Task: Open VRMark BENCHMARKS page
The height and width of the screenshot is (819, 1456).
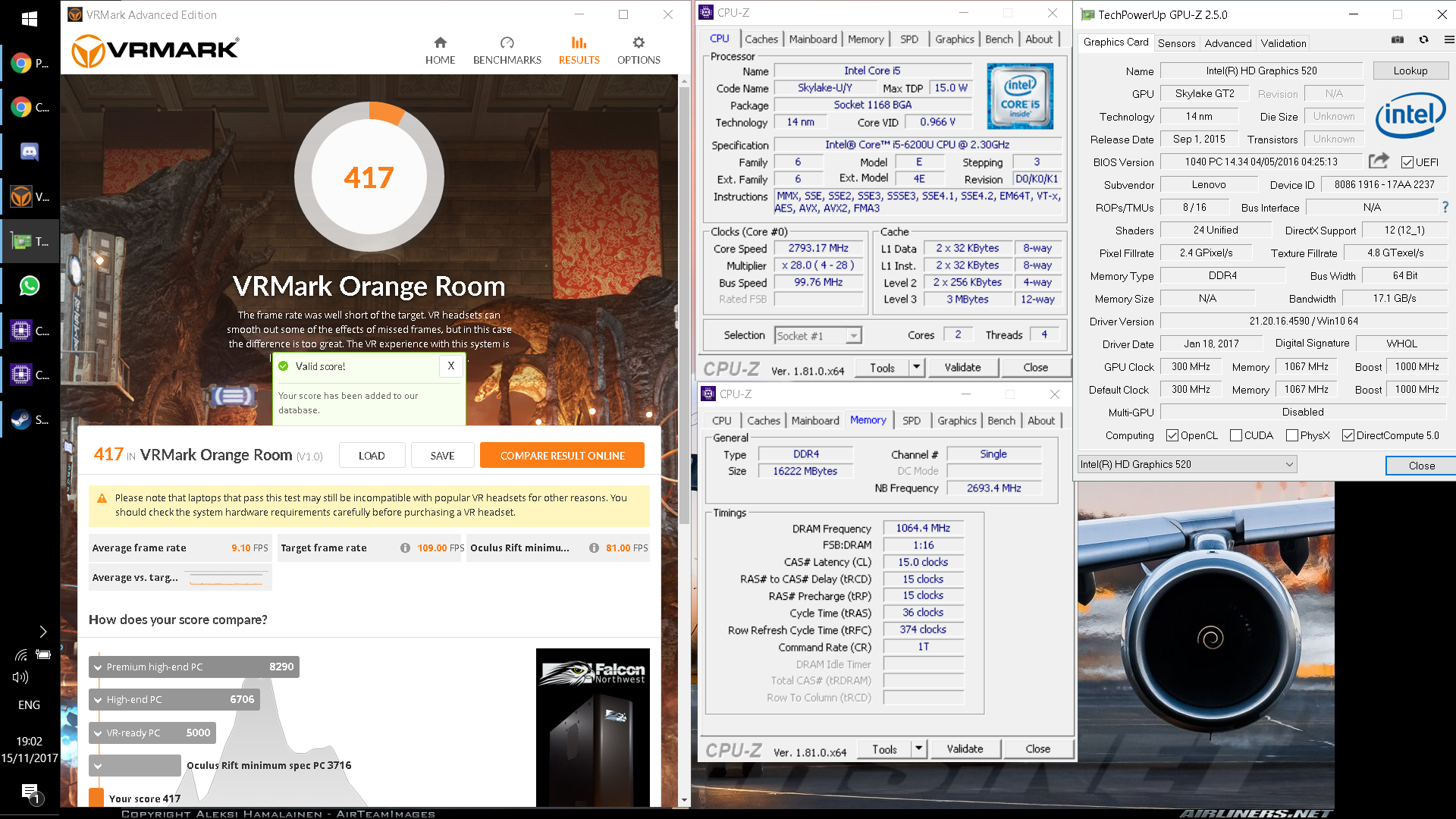Action: click(507, 51)
